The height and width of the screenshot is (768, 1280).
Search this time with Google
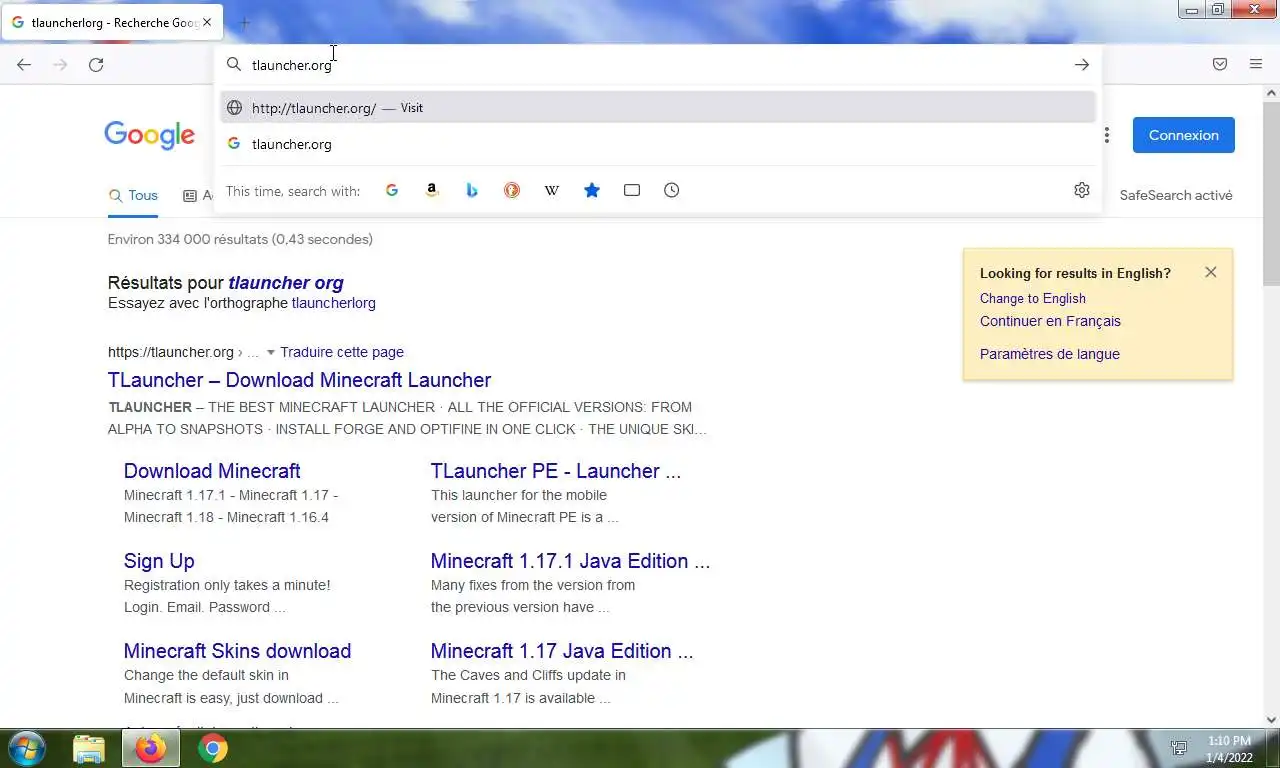[392, 190]
